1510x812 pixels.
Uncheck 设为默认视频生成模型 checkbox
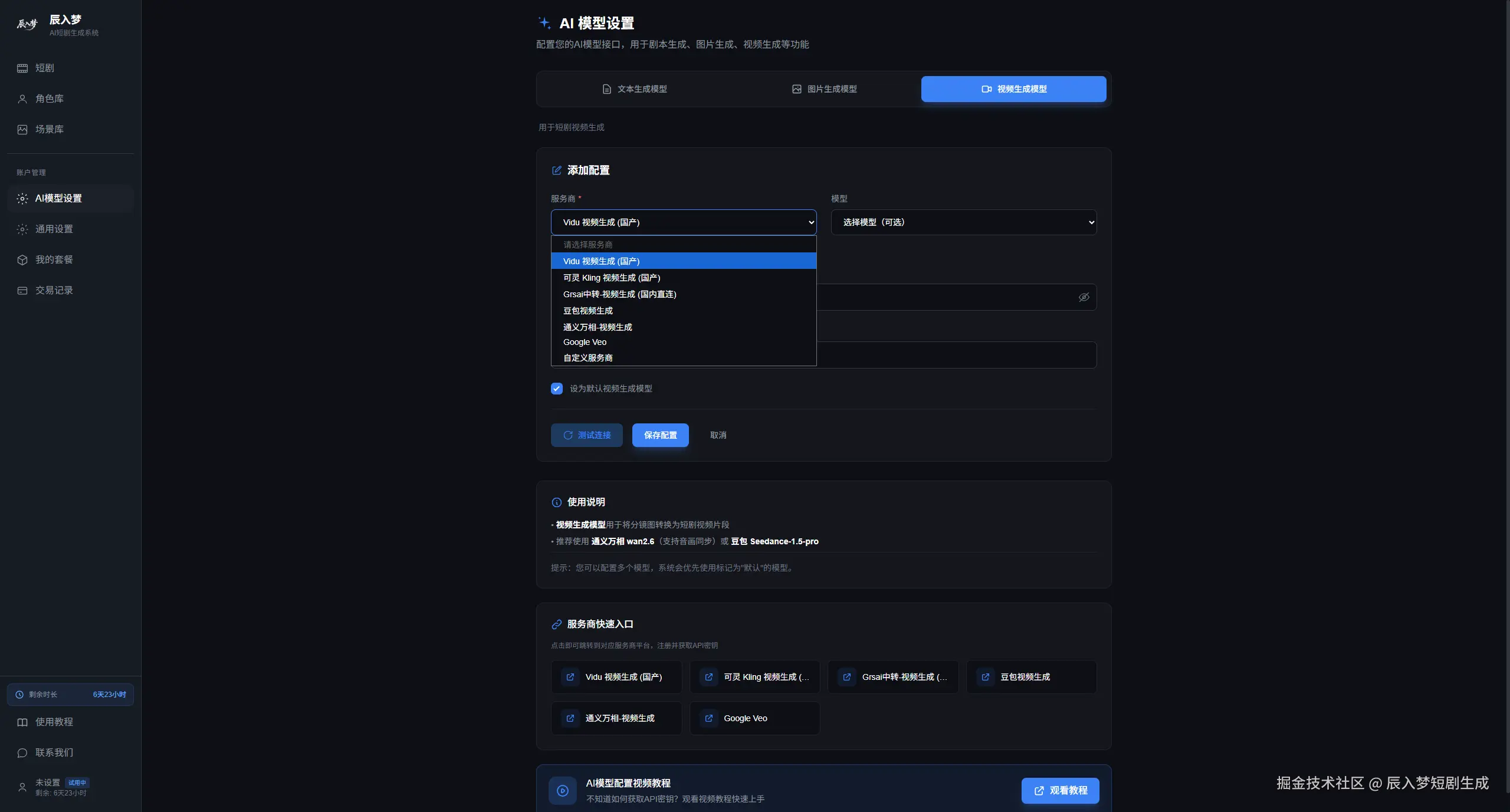coord(557,389)
